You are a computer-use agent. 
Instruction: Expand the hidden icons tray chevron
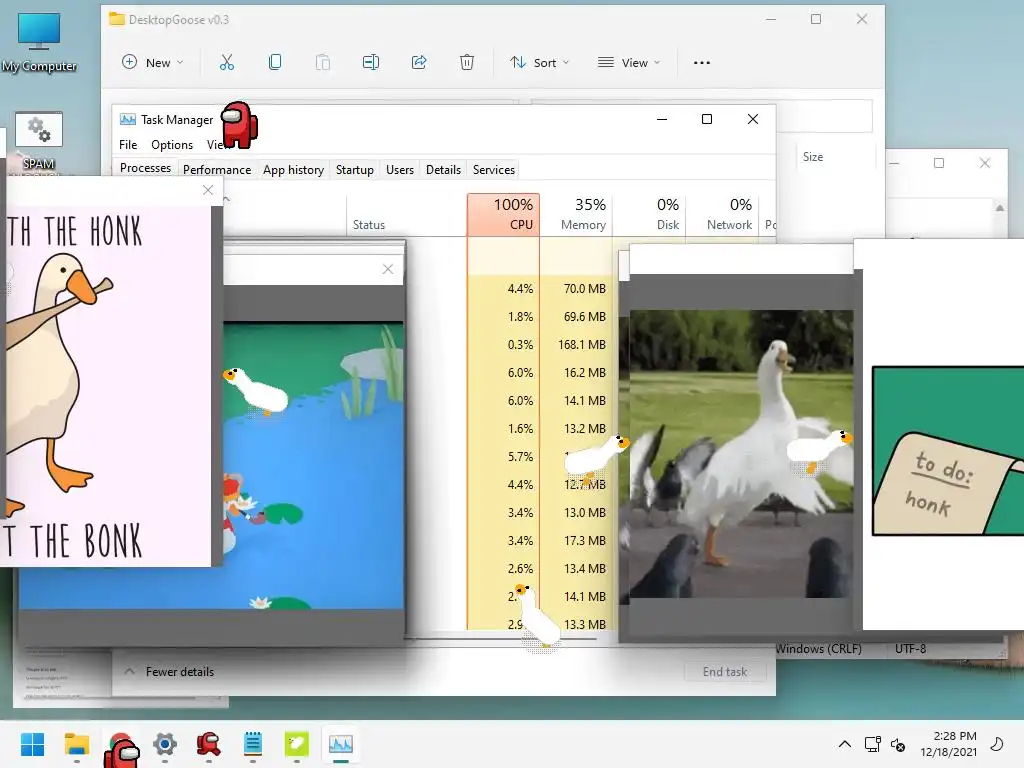[x=844, y=744]
